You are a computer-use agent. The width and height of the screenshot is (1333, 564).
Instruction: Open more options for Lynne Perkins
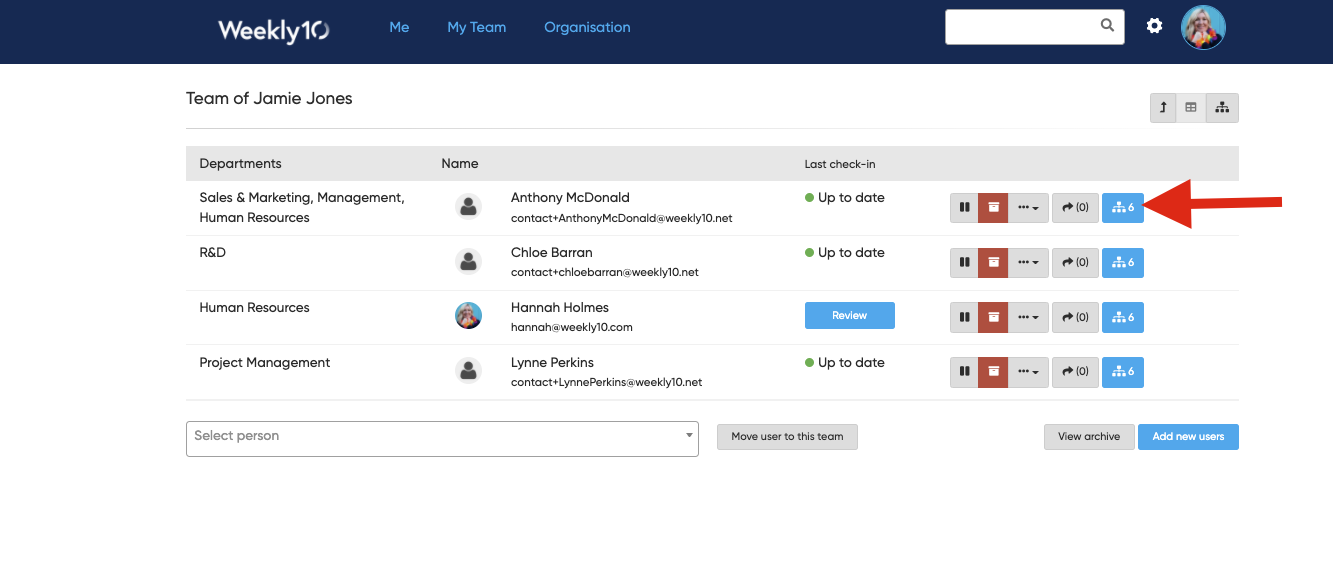1028,372
